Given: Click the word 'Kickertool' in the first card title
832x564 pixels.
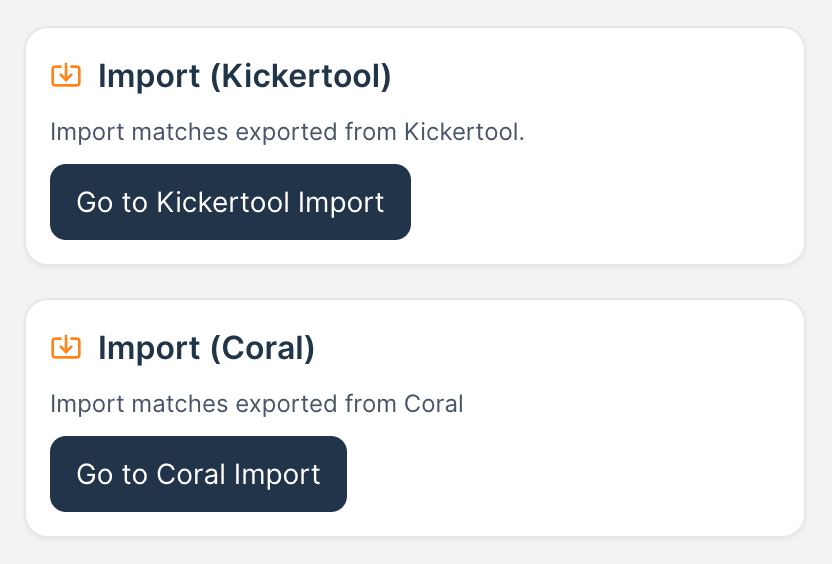Looking at the screenshot, I should coord(301,76).
